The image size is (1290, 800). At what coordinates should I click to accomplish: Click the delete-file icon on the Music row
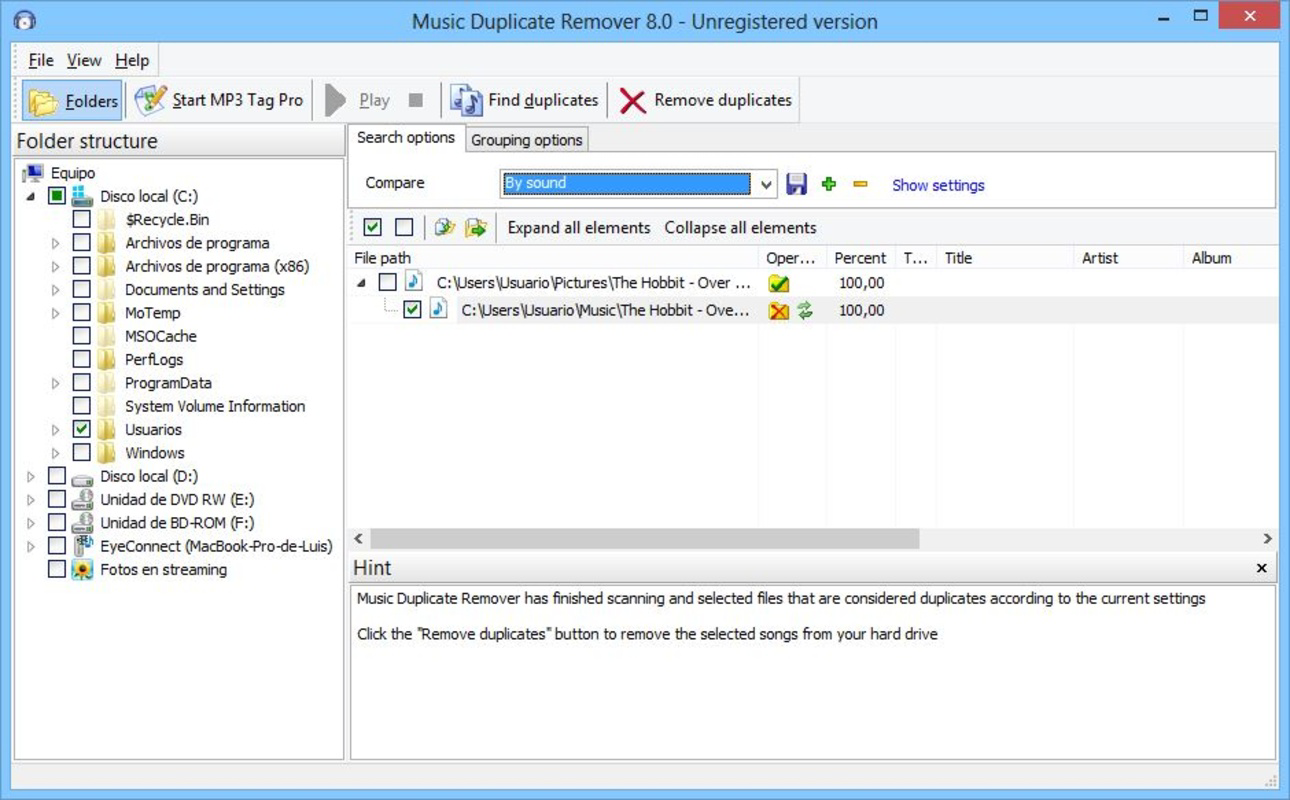coord(779,311)
